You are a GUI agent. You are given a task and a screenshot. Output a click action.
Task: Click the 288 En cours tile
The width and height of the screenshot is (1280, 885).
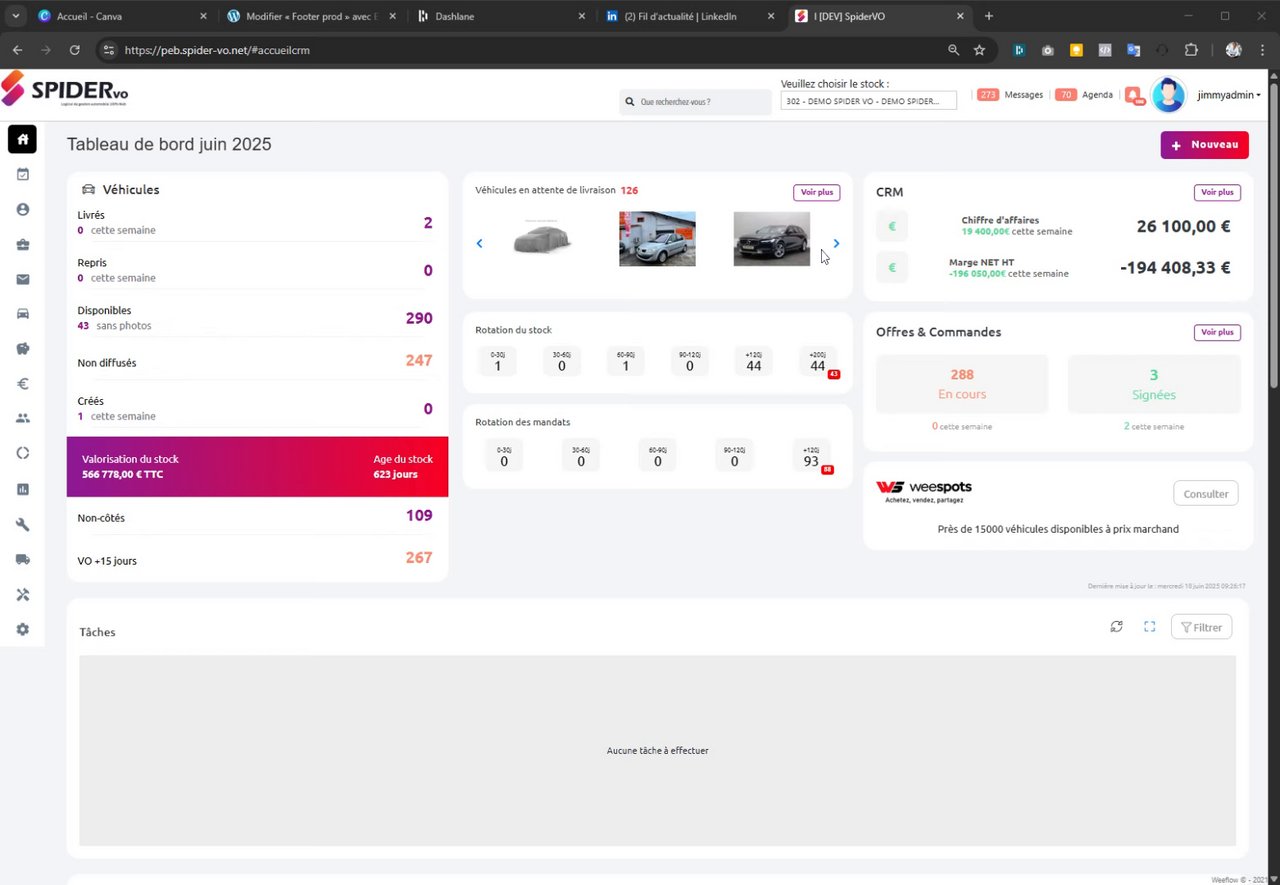click(962, 384)
